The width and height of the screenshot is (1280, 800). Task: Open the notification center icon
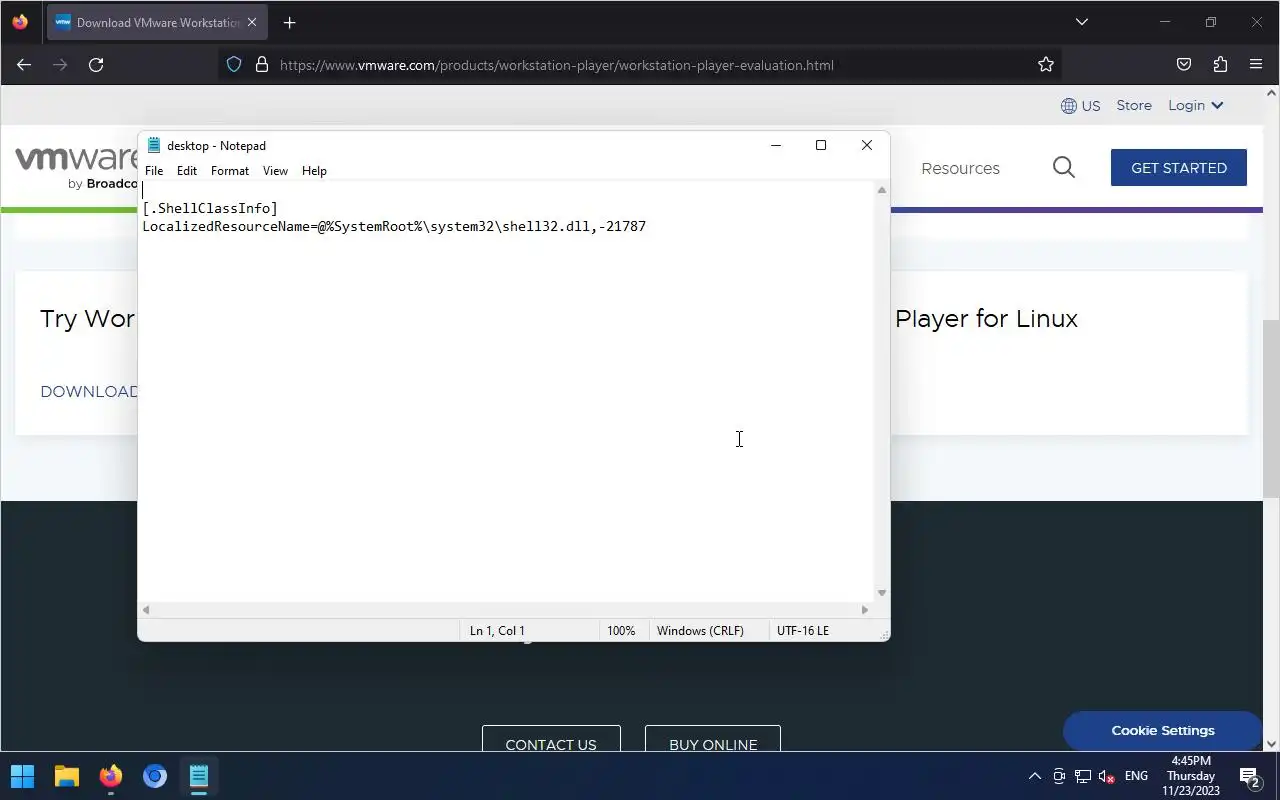(x=1250, y=776)
